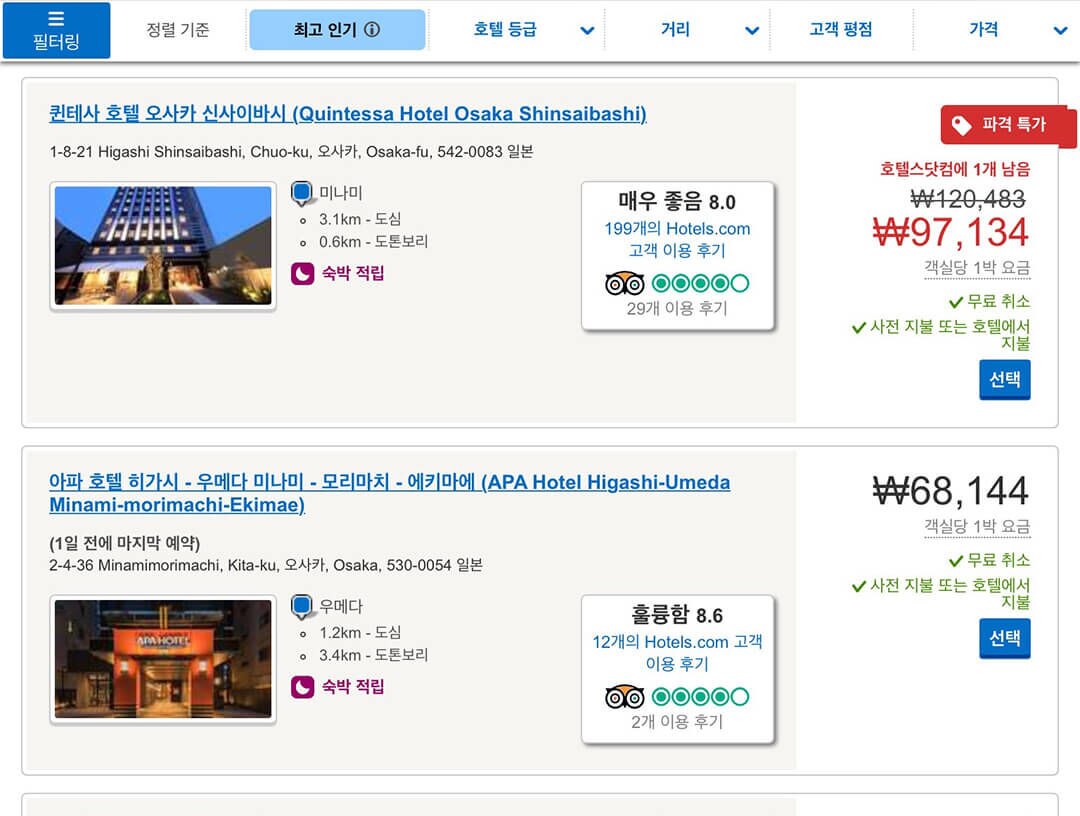Click the 1일 전에 마지막 예약 note

(x=125, y=543)
